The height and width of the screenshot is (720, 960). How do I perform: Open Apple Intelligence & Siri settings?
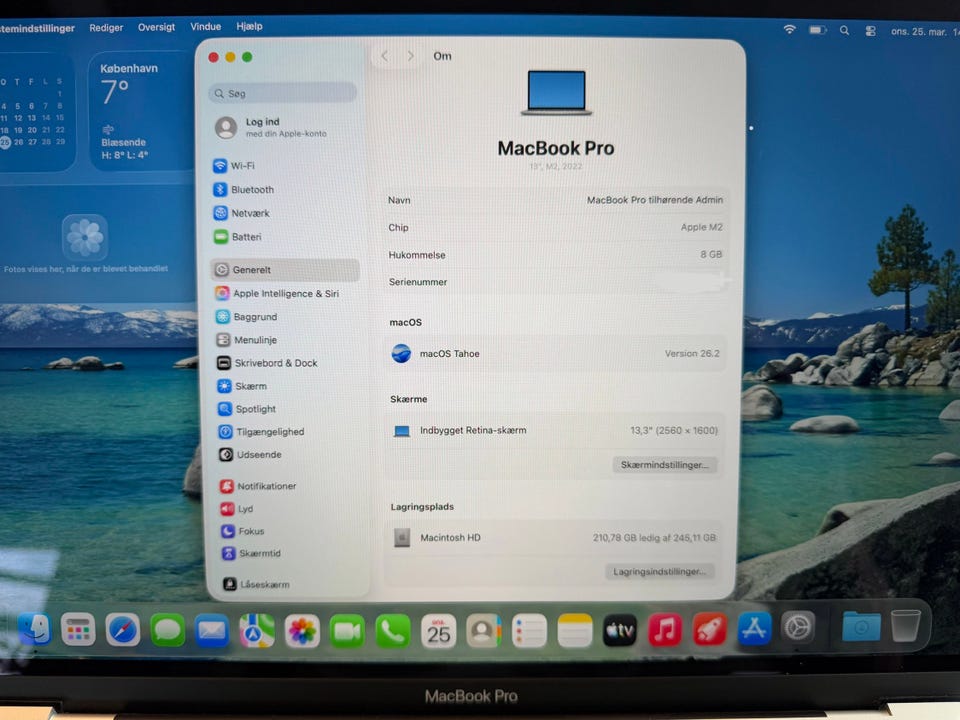[x=285, y=294]
